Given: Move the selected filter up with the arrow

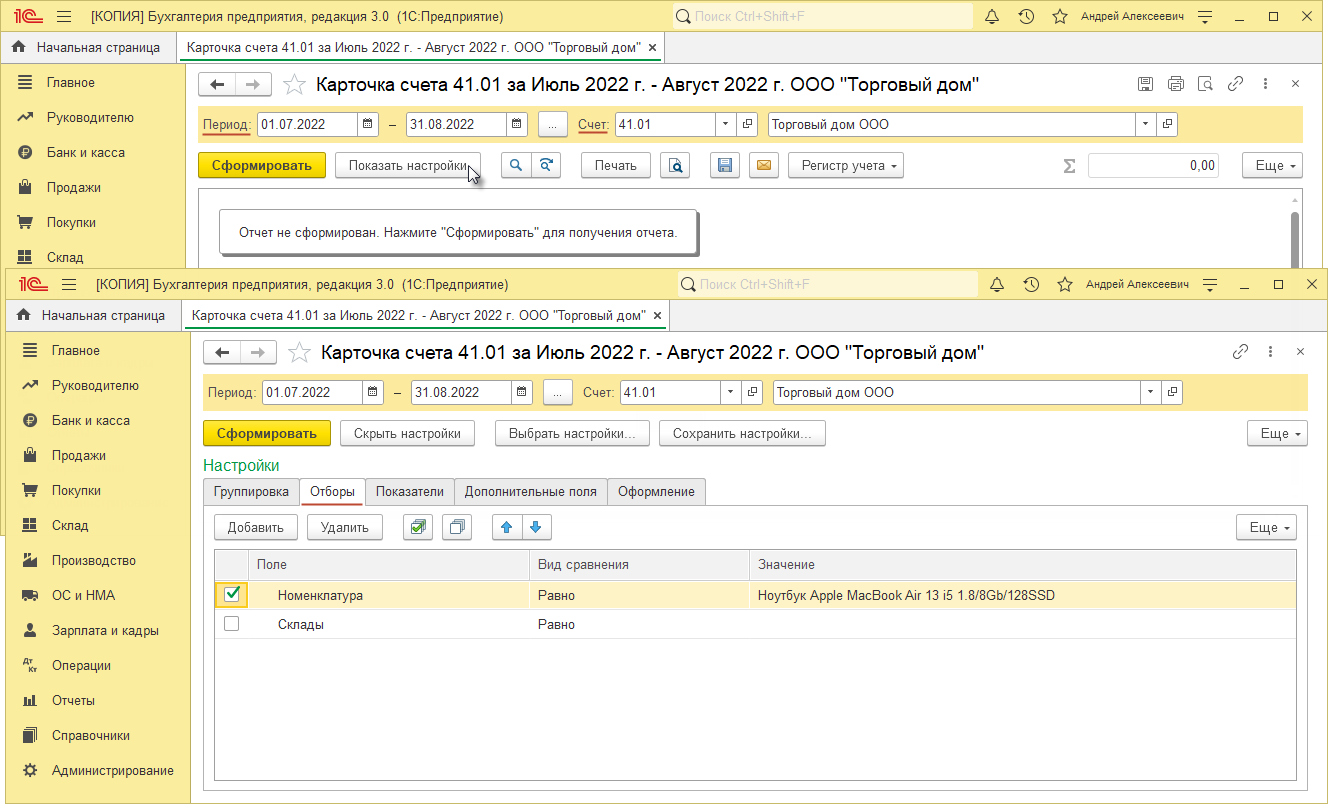Looking at the screenshot, I should [x=508, y=528].
